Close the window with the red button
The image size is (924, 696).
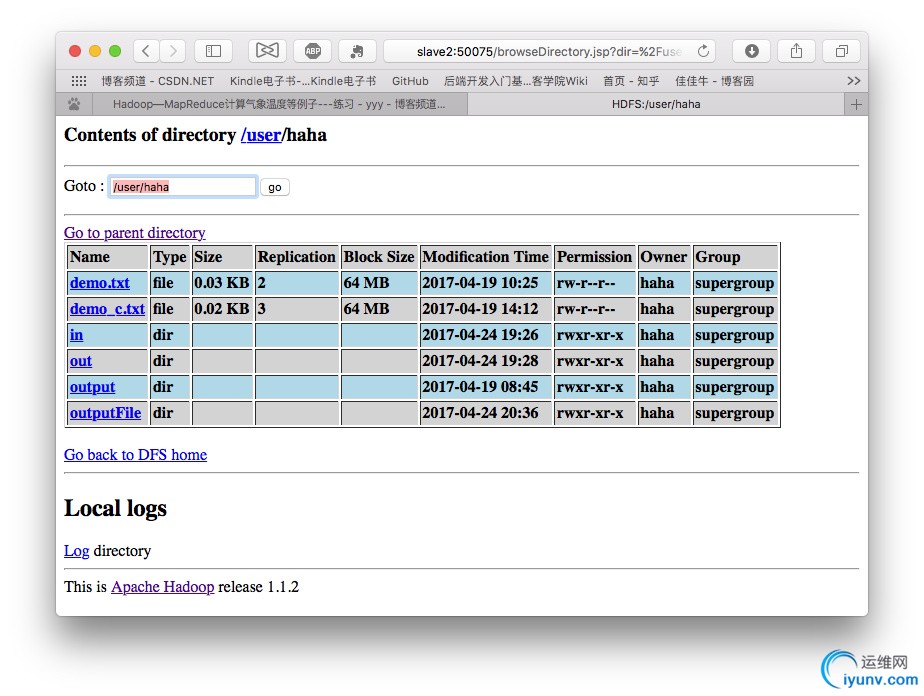point(75,51)
